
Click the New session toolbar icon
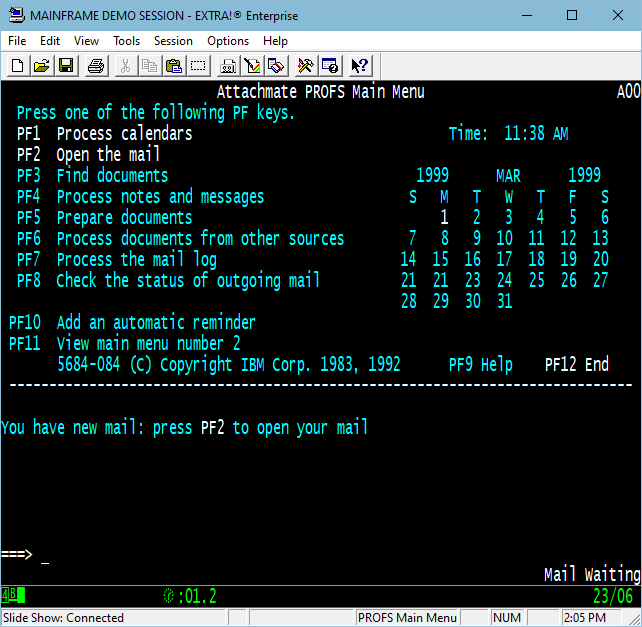[18, 66]
